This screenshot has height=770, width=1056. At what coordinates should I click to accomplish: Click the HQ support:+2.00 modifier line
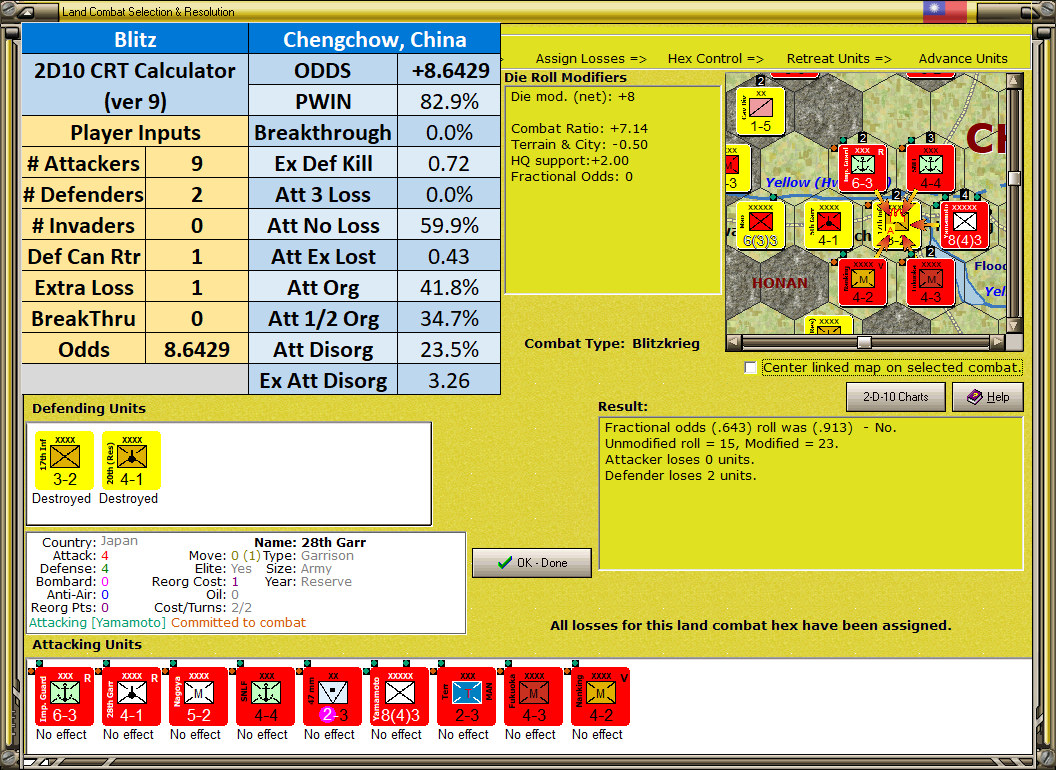coord(570,160)
